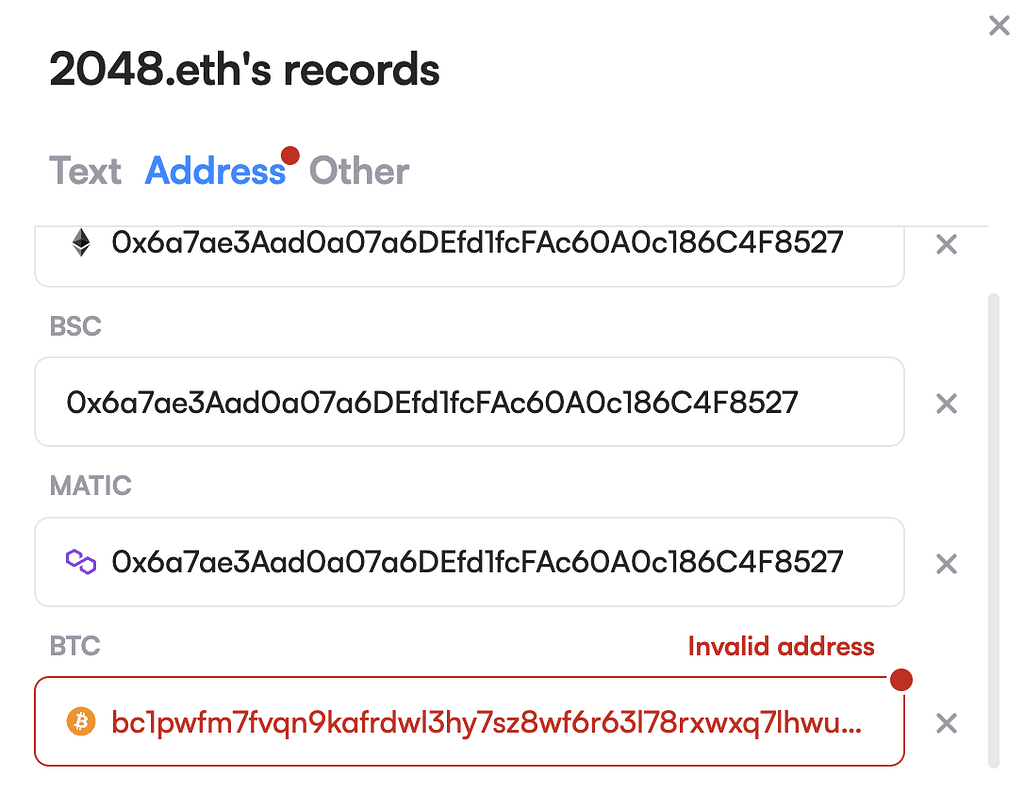This screenshot has height=793, width=1024.
Task: Switch to the Text records tab
Action: 85,171
